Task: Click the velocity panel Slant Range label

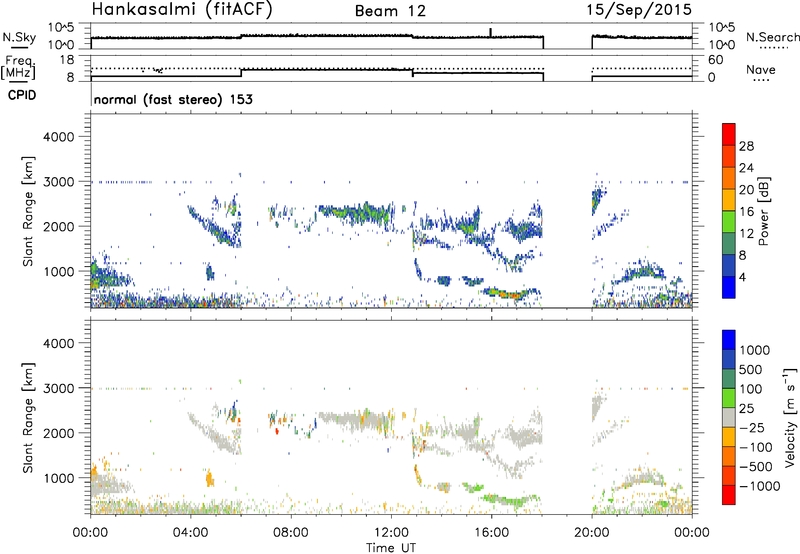Action: point(28,418)
